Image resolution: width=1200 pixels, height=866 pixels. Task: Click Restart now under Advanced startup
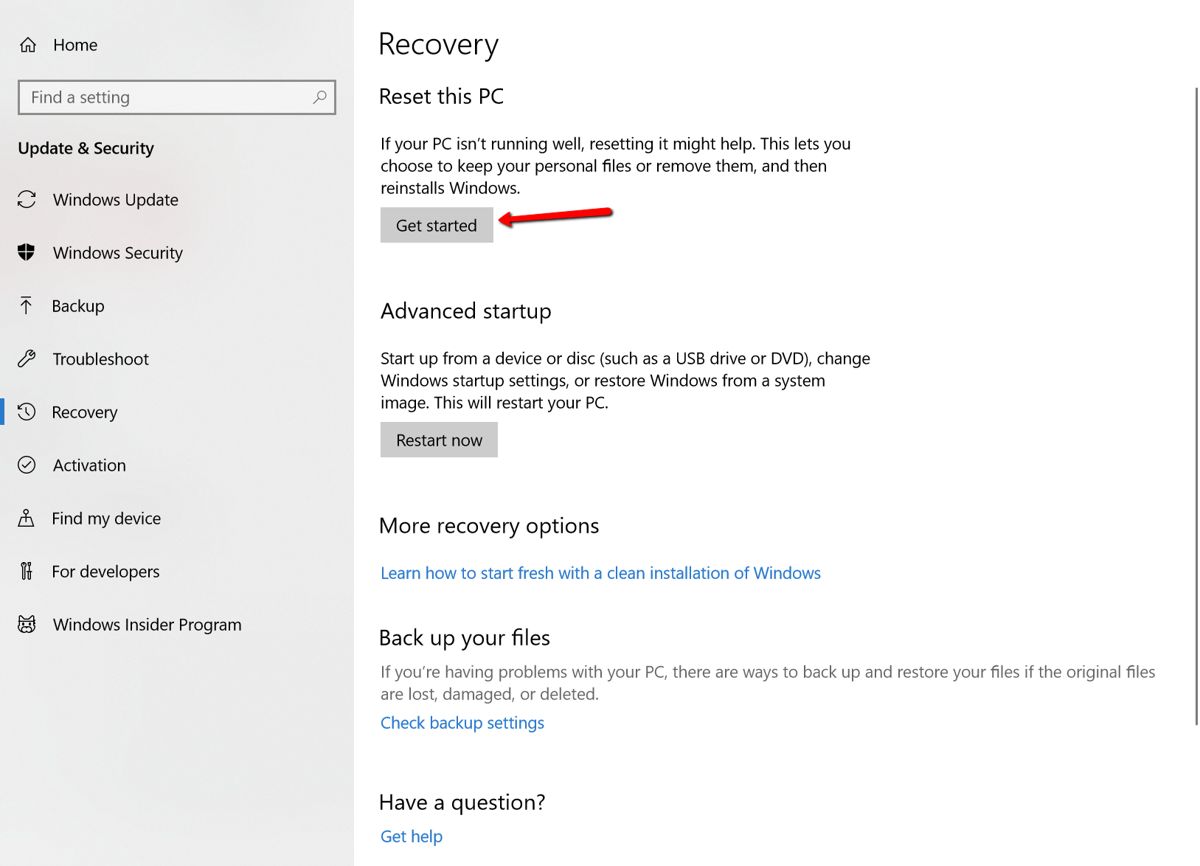(438, 439)
